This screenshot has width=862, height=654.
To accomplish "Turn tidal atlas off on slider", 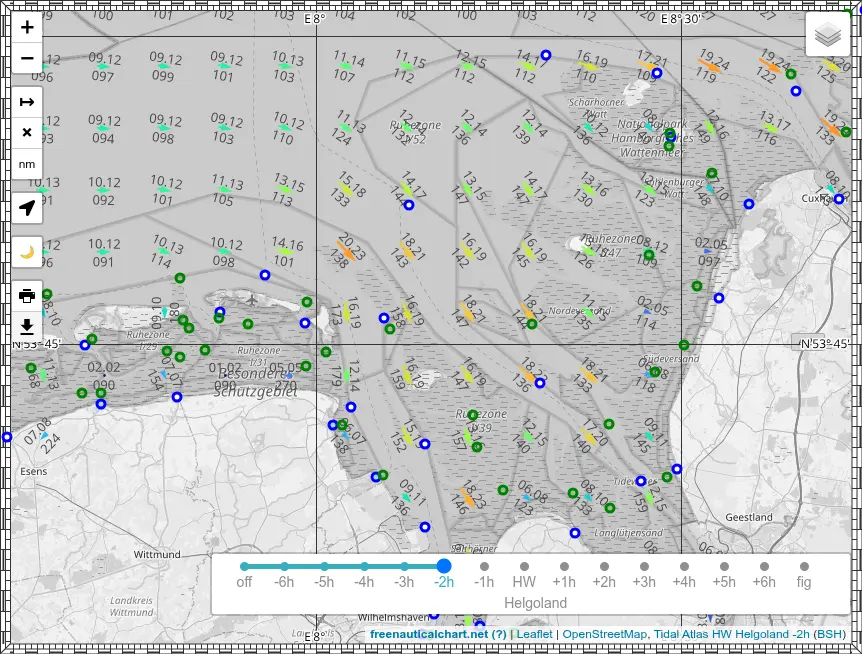I will (244, 567).
